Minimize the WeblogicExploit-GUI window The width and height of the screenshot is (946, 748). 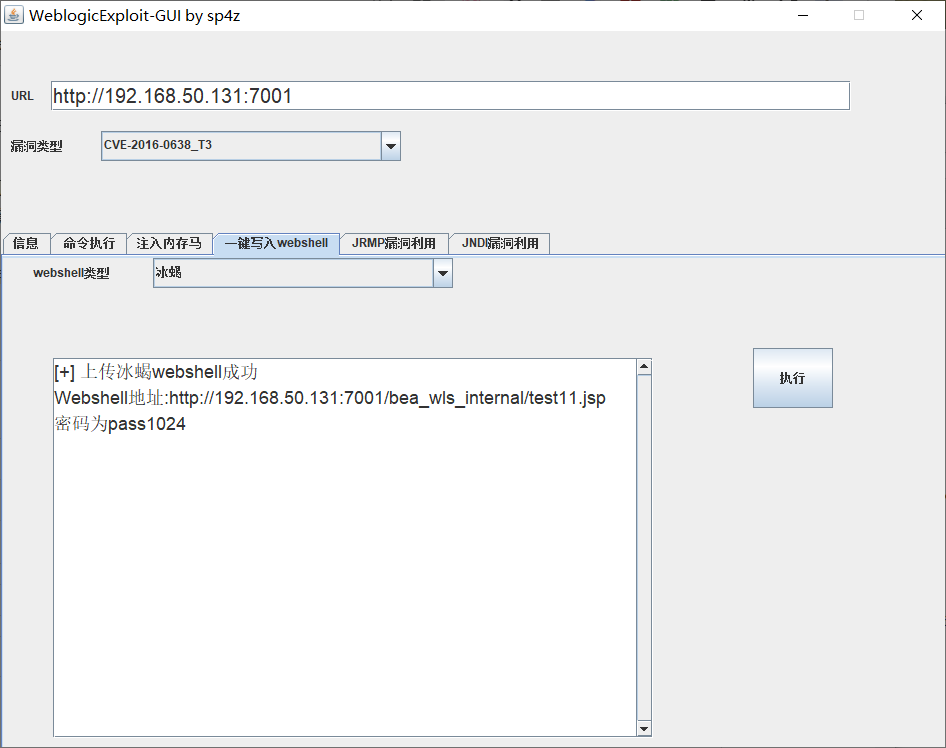click(803, 16)
